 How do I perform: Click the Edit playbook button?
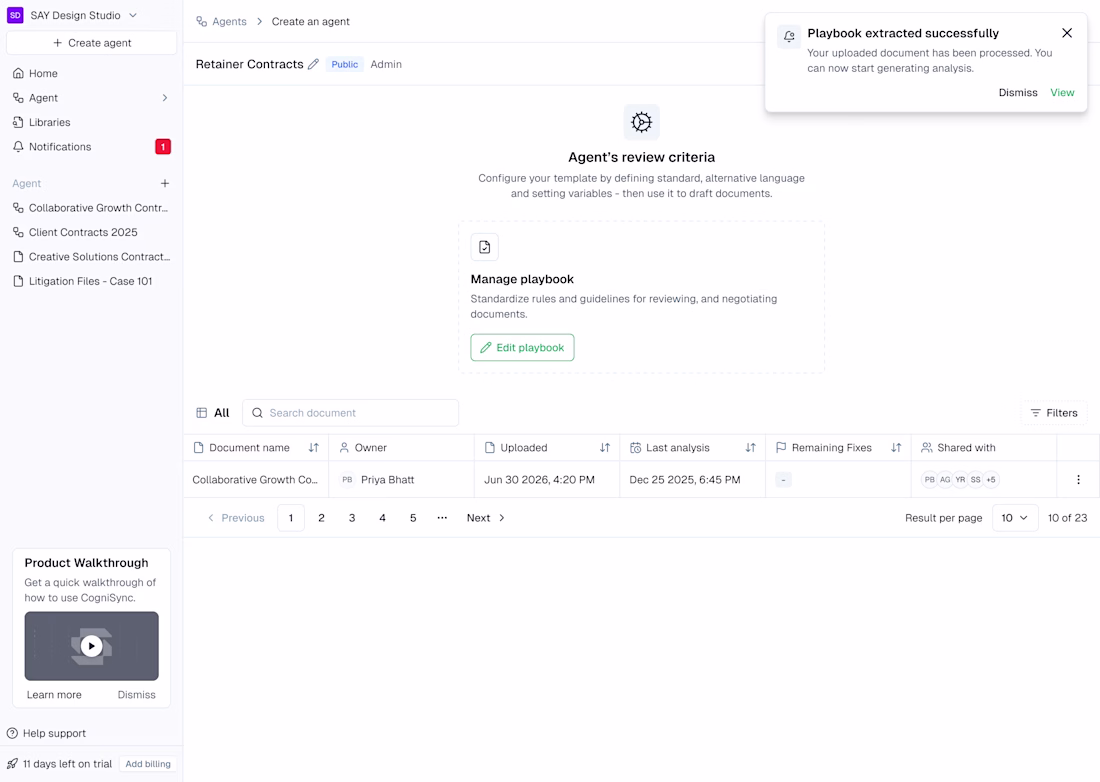[522, 348]
